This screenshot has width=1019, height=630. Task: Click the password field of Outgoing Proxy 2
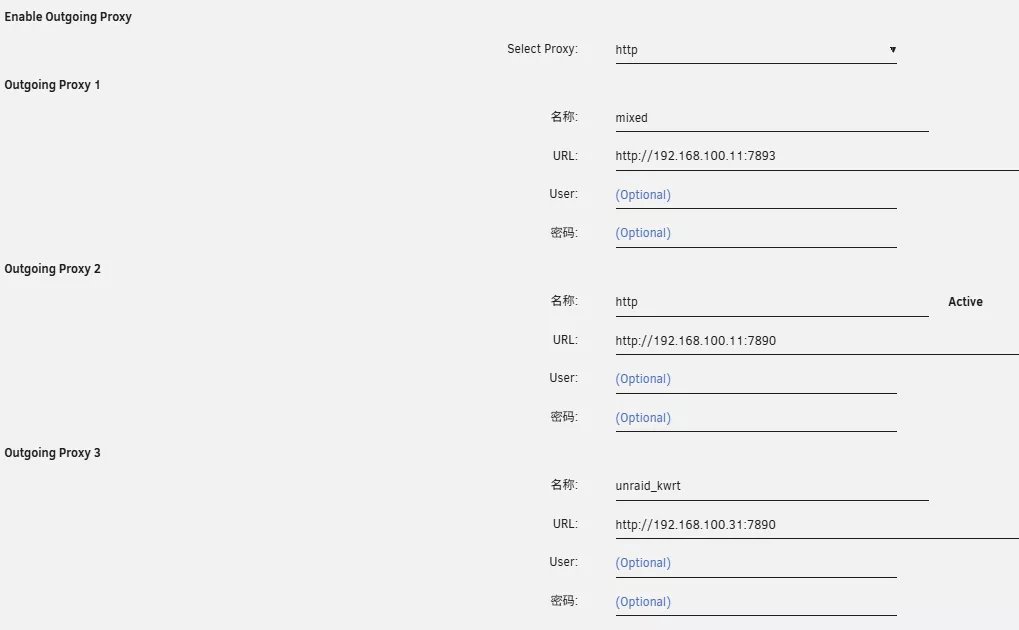click(x=755, y=418)
